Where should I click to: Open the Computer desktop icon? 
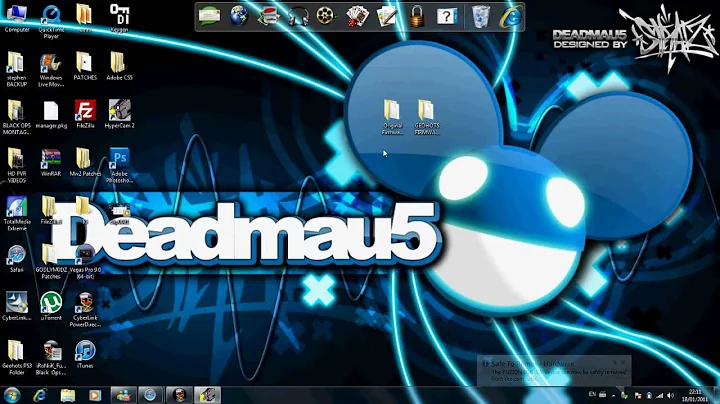pos(17,18)
